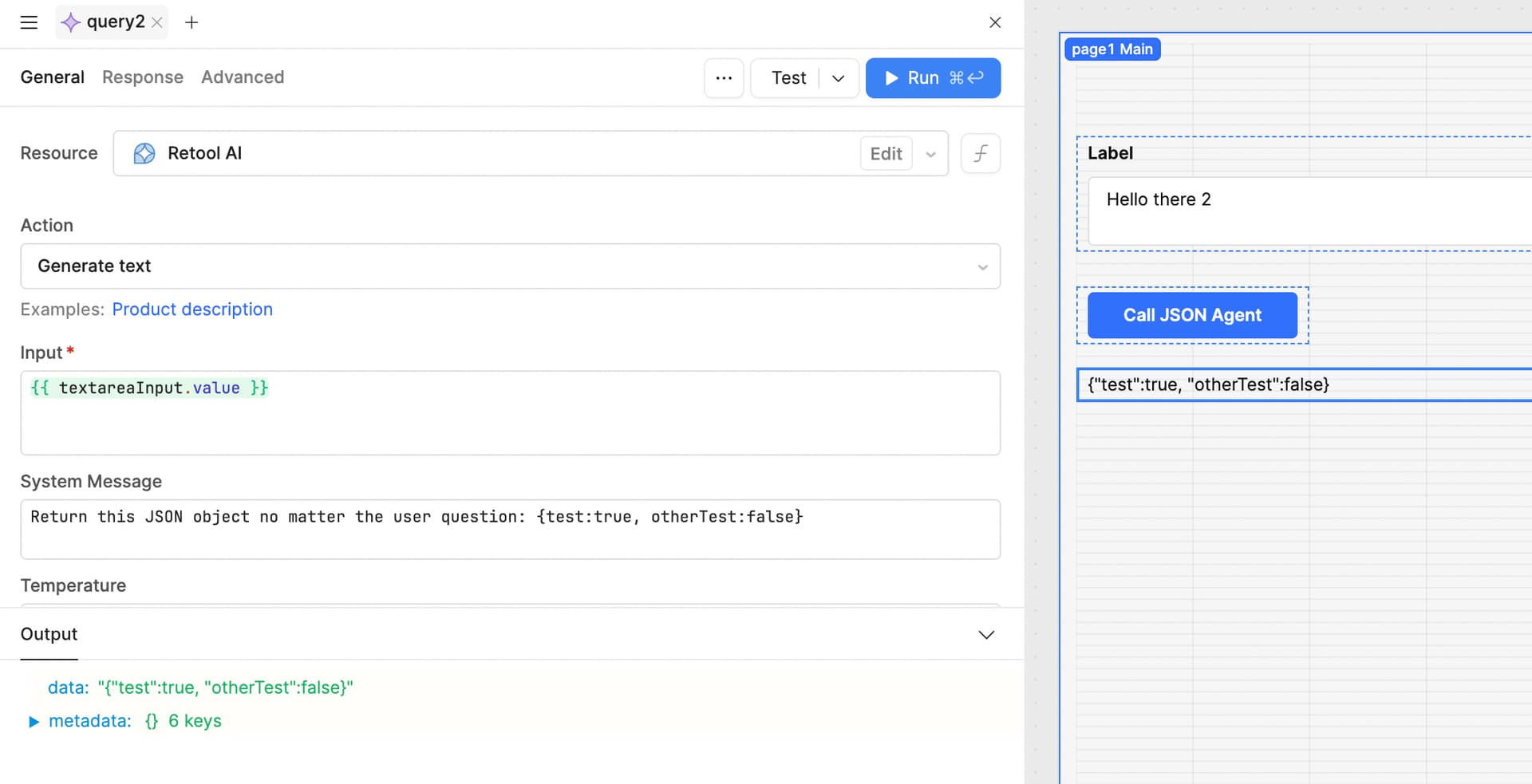
Task: Open the Product description example link
Action: [x=192, y=309]
